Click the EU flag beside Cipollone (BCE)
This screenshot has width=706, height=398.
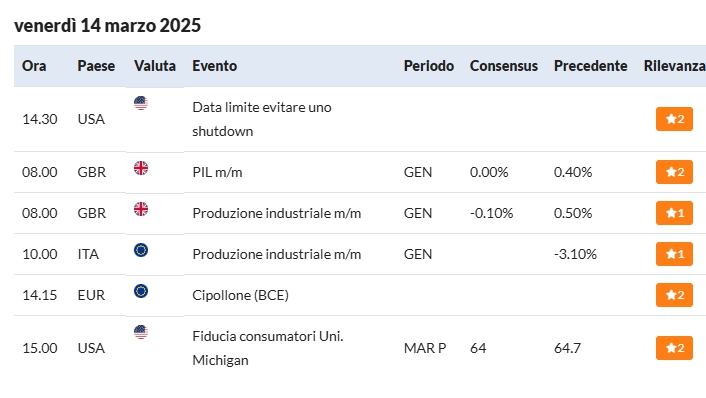141,291
